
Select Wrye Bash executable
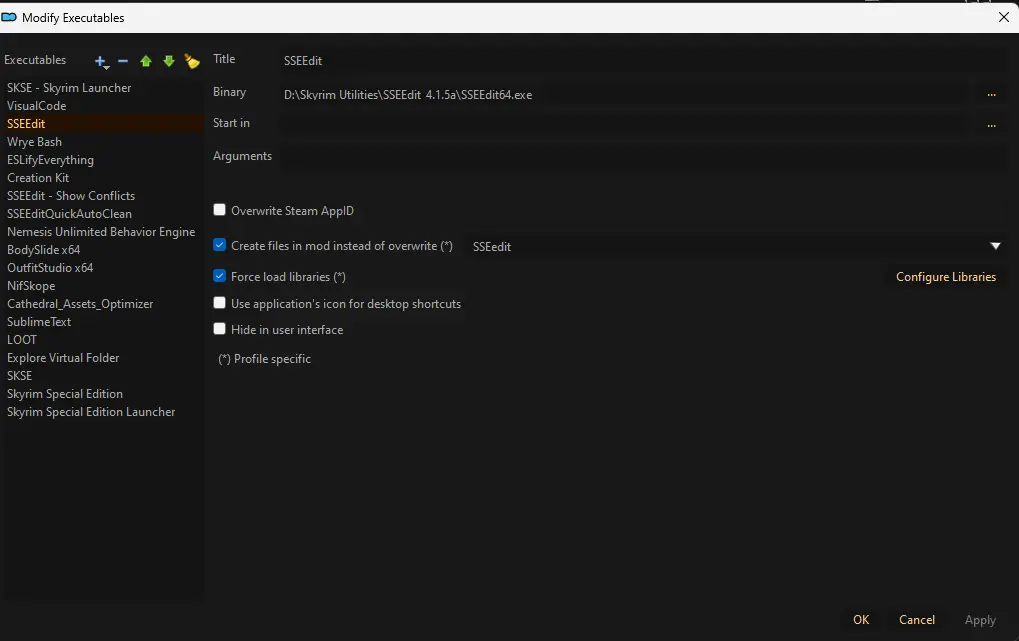pyautogui.click(x=102, y=142)
